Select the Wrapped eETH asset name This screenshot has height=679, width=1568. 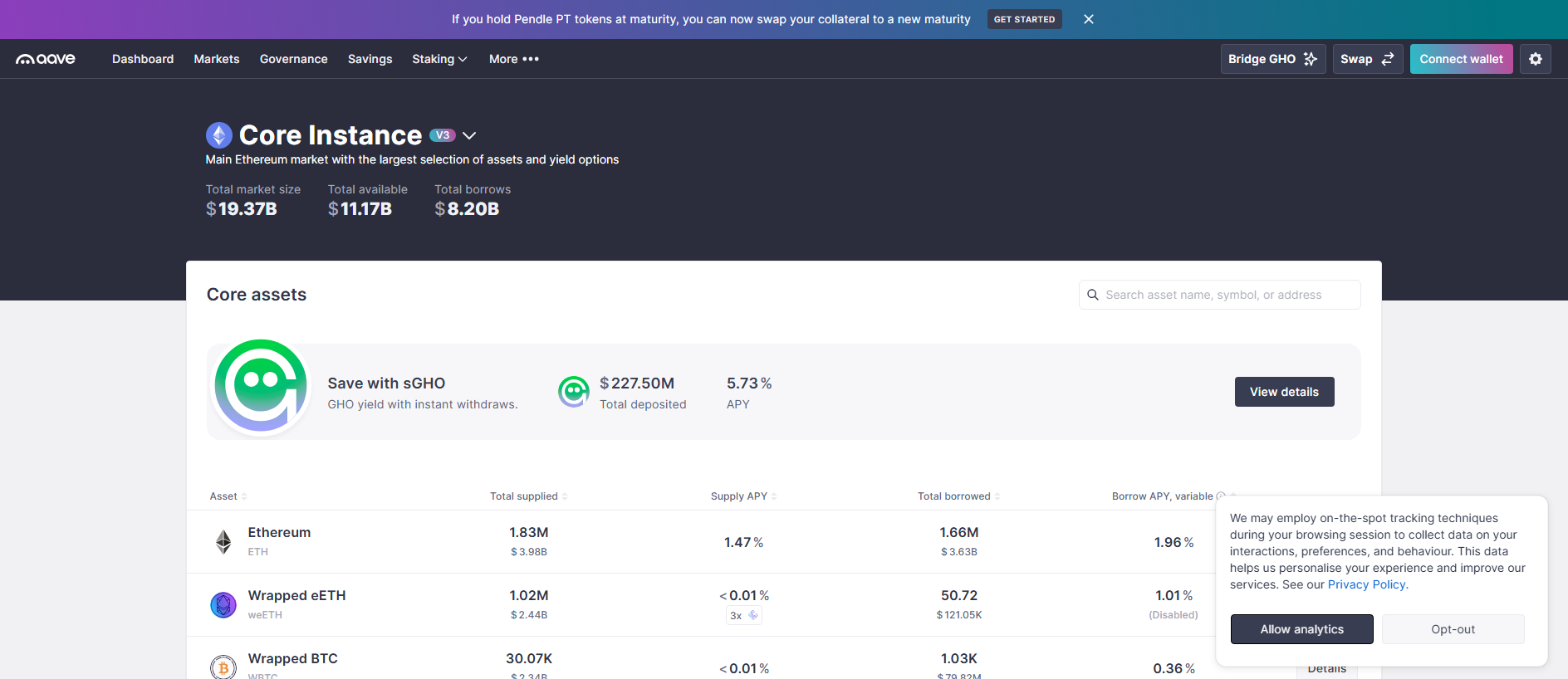(x=296, y=596)
